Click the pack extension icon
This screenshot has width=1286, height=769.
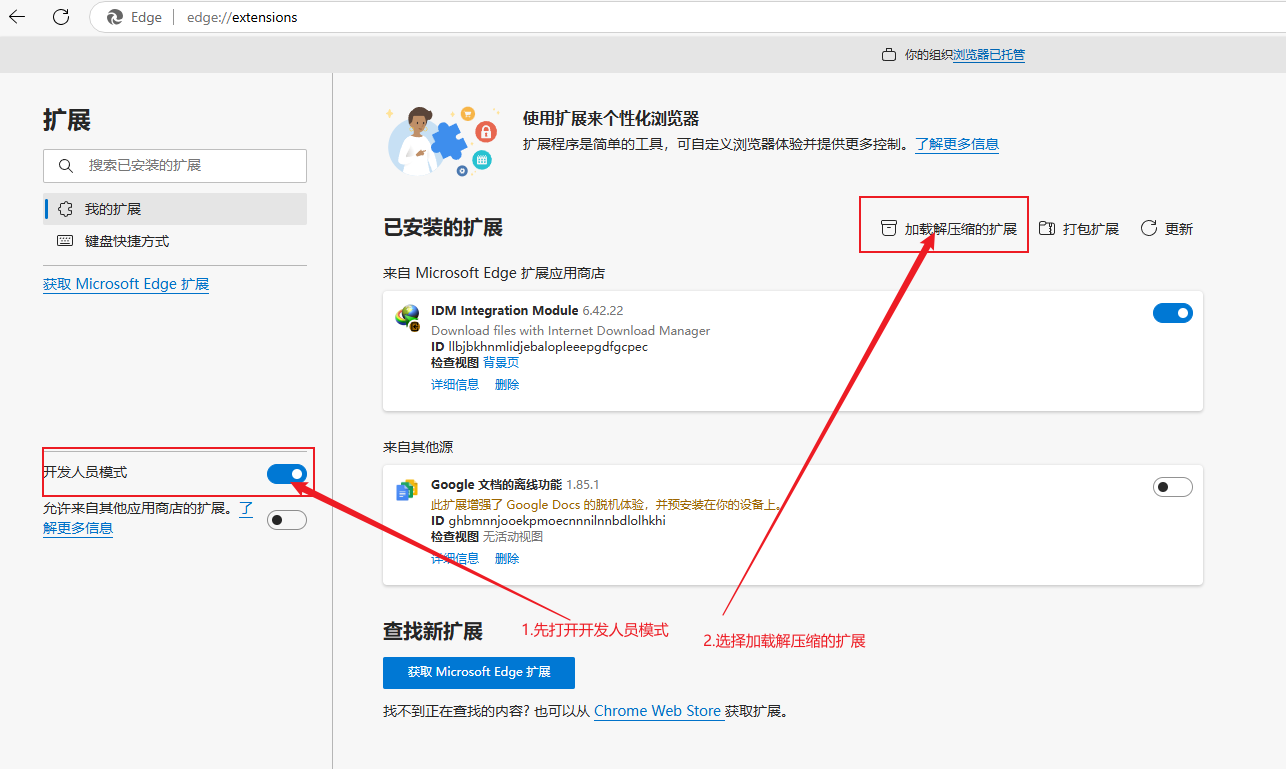1047,229
